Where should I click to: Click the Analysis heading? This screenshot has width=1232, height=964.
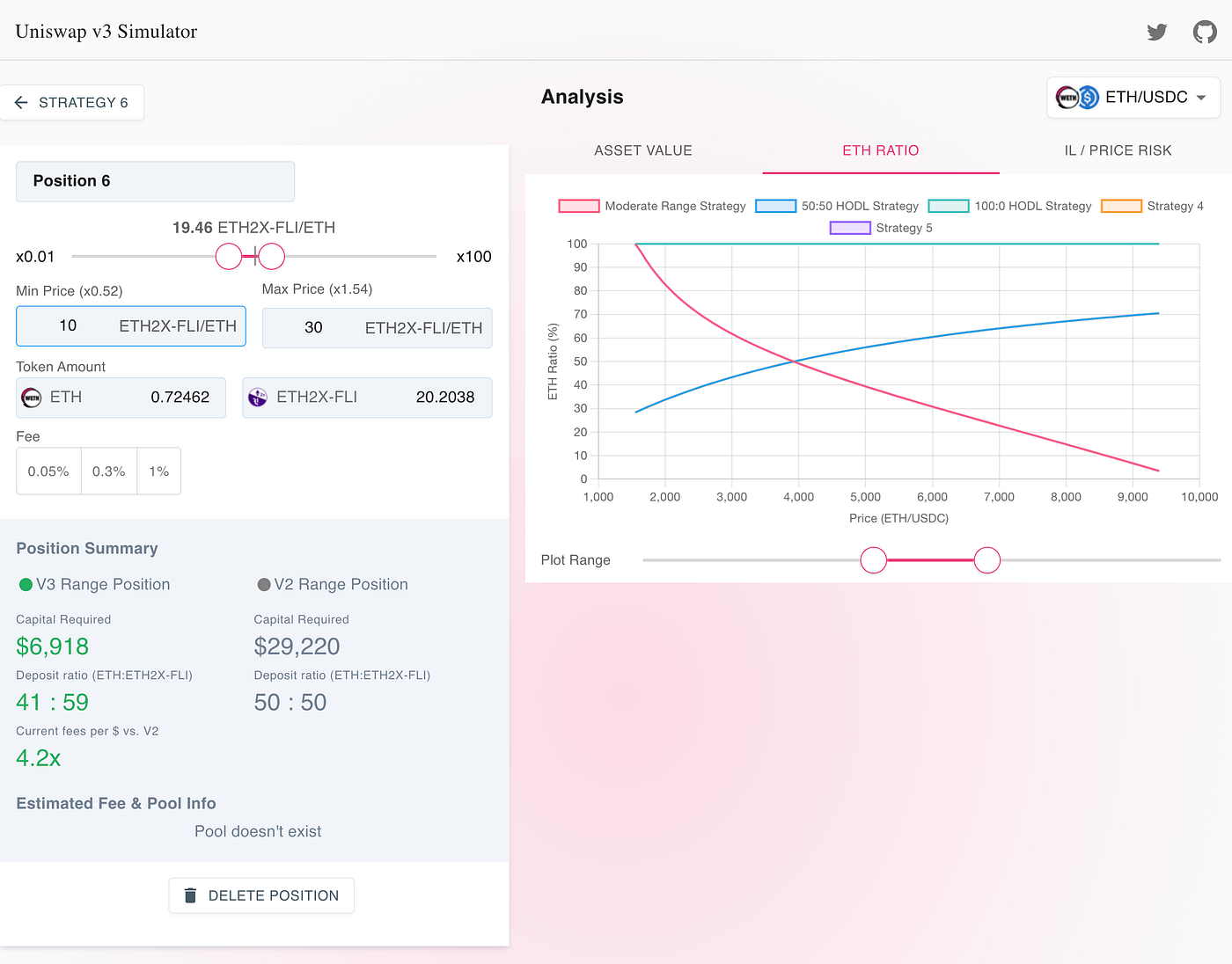(583, 97)
